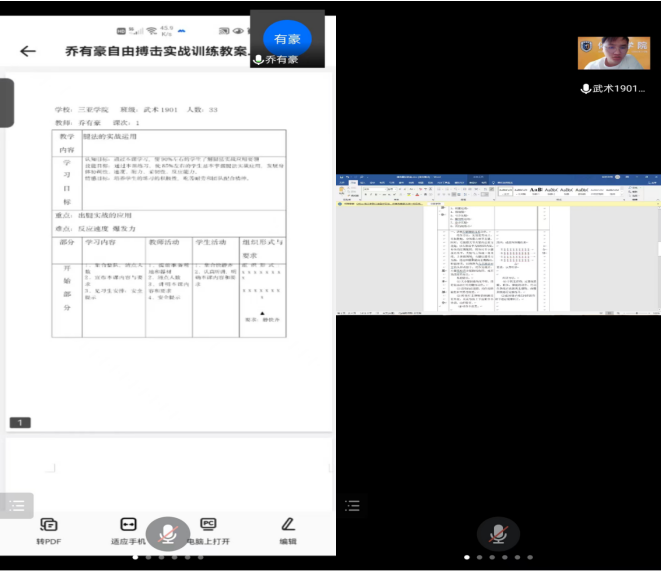Click the document title 乔有豪自由搏击实战训练教案
Screen dimensions: 664x571
point(157,52)
